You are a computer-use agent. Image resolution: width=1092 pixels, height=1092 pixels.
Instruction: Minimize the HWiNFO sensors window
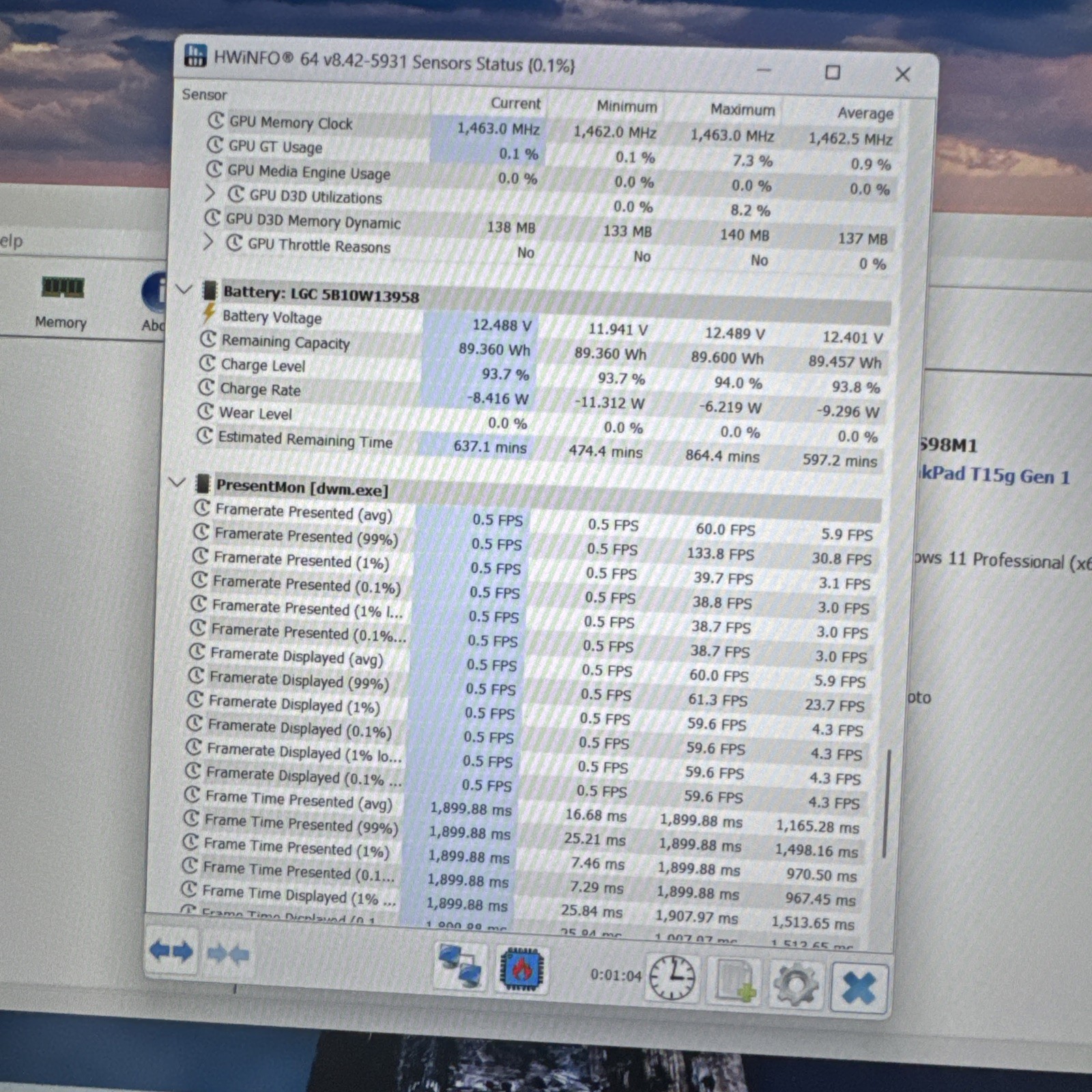click(764, 70)
